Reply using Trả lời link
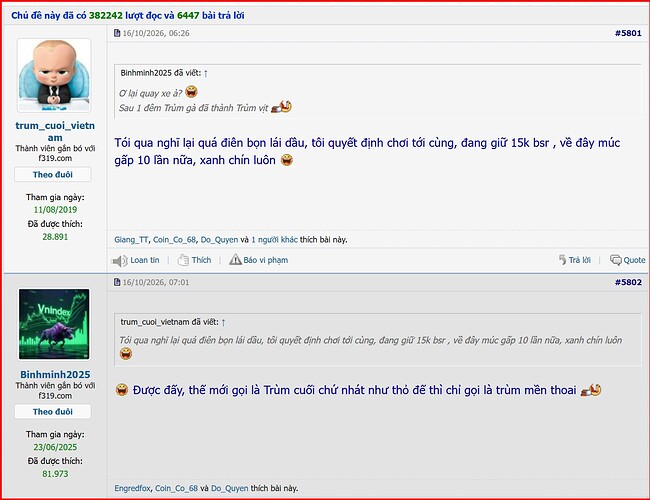Viewport: 650px width, 500px height. [579, 260]
